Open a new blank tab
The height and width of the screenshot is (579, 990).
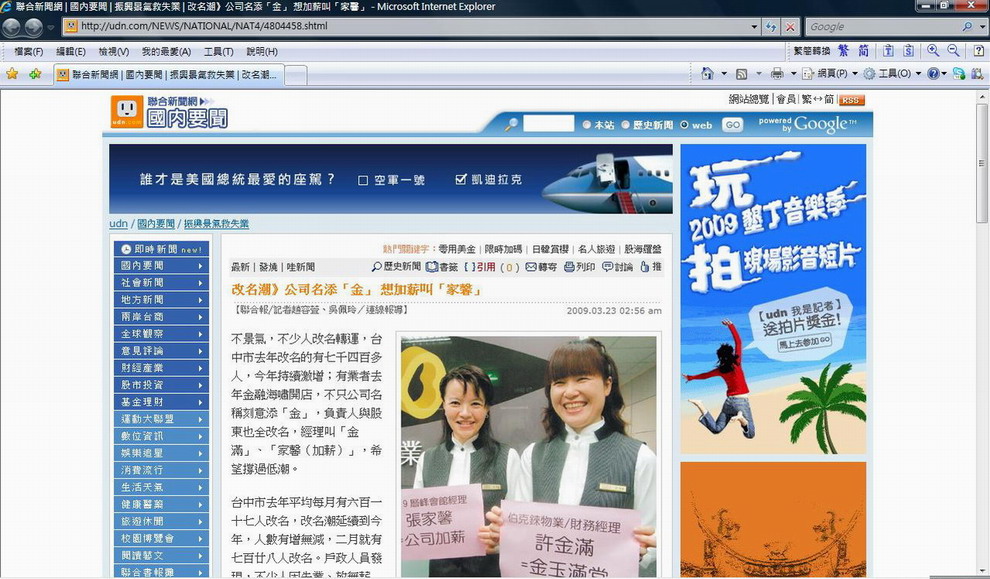pyautogui.click(x=296, y=75)
